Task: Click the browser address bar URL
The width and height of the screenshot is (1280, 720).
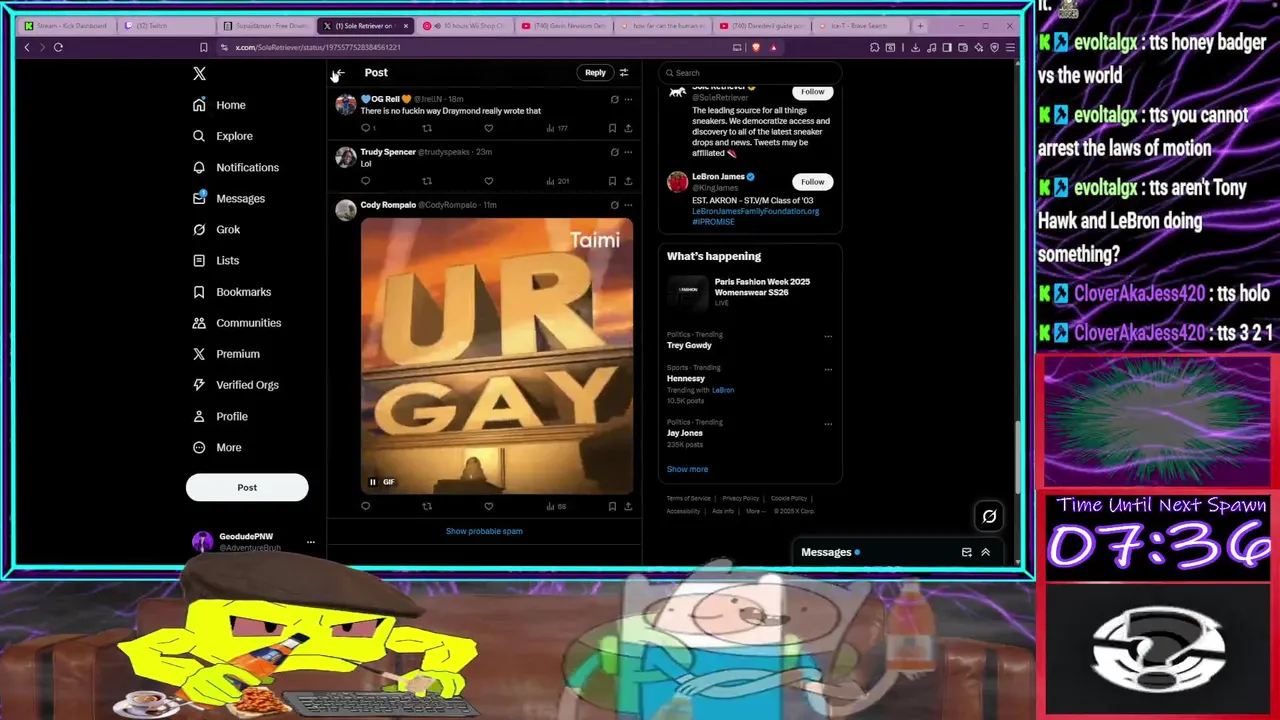Action: (318, 47)
